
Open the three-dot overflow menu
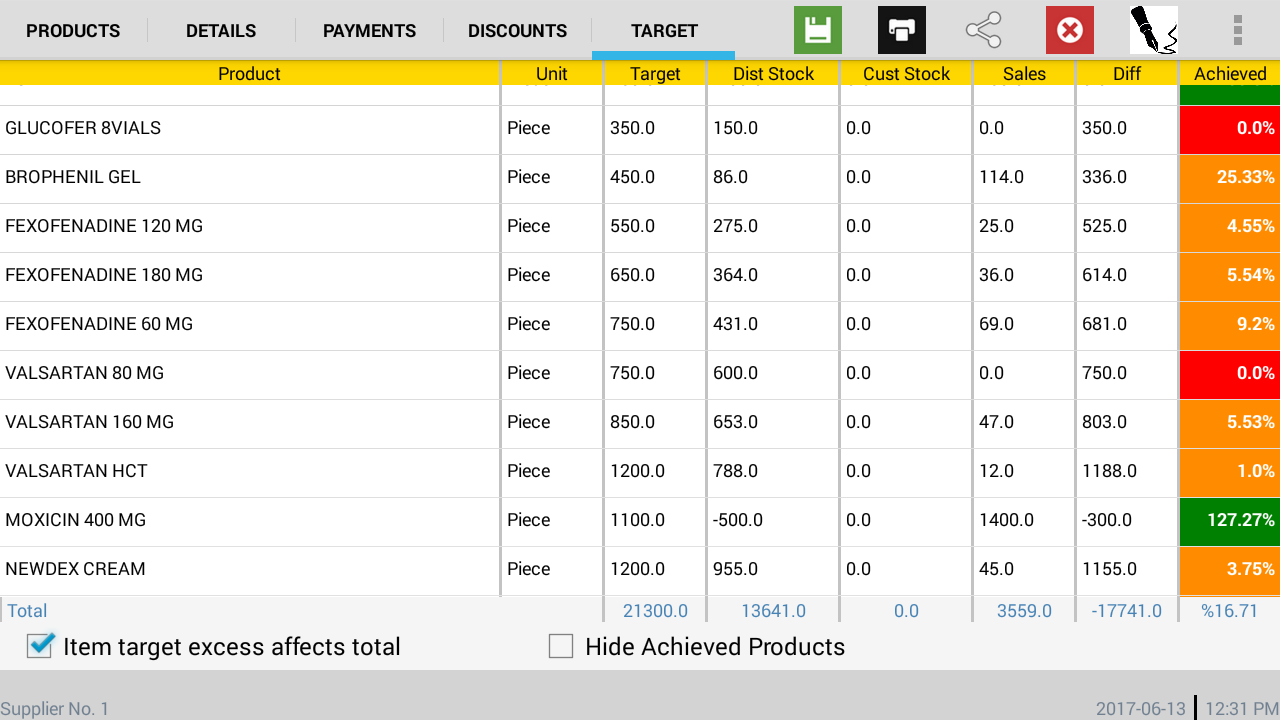coord(1238,30)
